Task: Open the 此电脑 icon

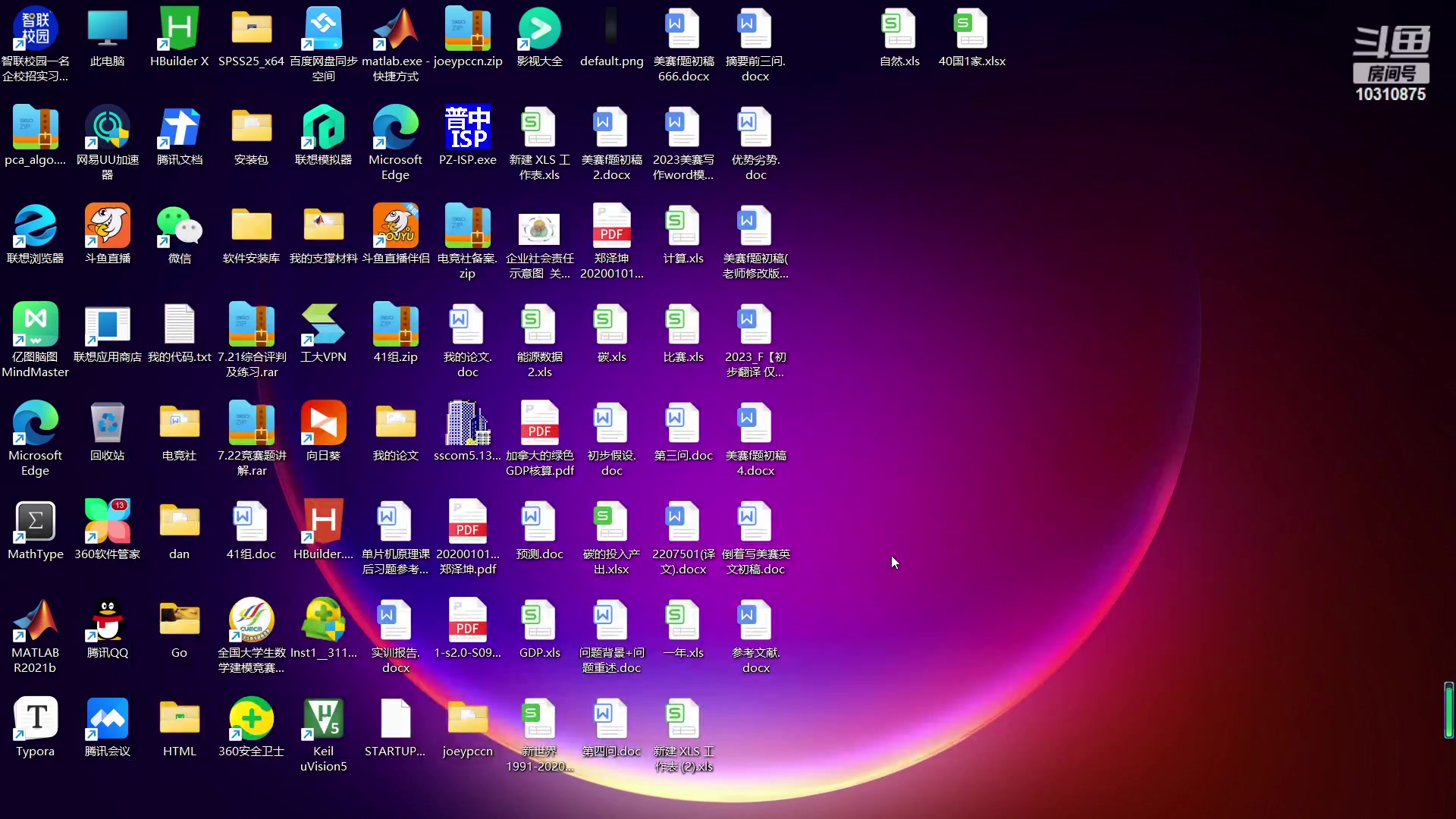Action: pos(107,36)
